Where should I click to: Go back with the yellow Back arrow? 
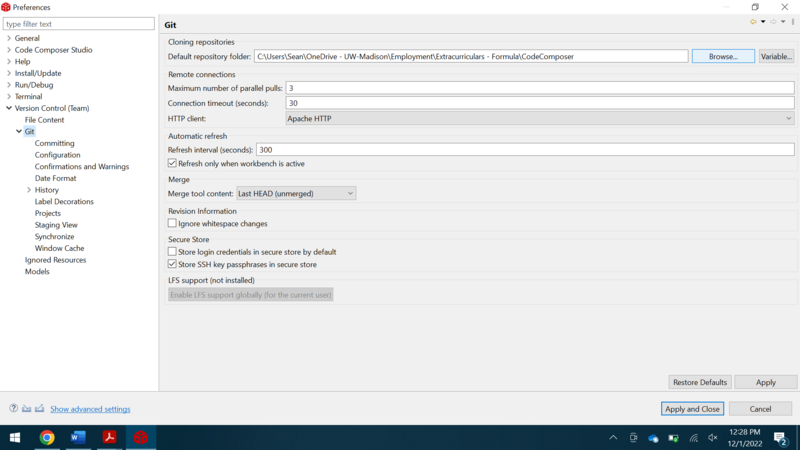[753, 22]
